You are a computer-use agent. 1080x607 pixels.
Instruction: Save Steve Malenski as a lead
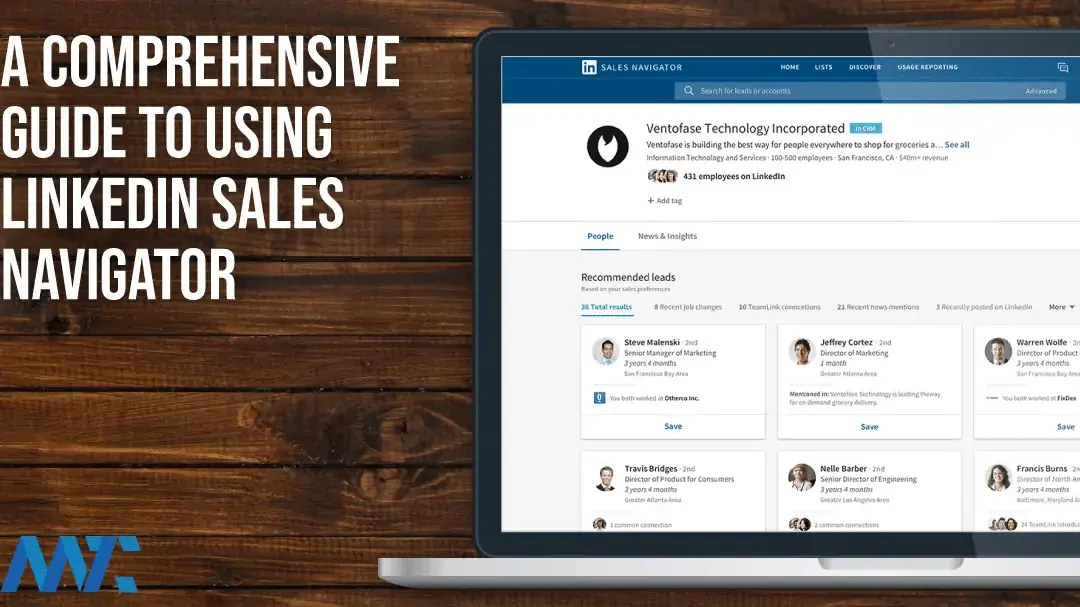coord(673,426)
